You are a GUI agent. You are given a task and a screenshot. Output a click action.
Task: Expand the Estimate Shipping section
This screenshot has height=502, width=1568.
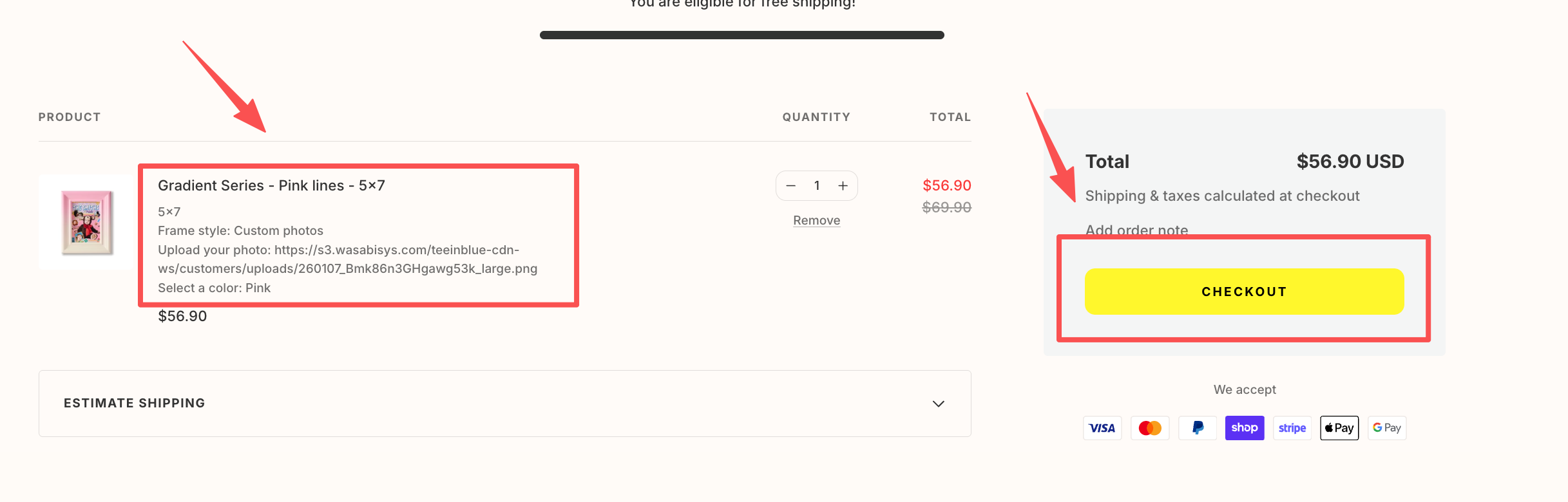pos(134,404)
